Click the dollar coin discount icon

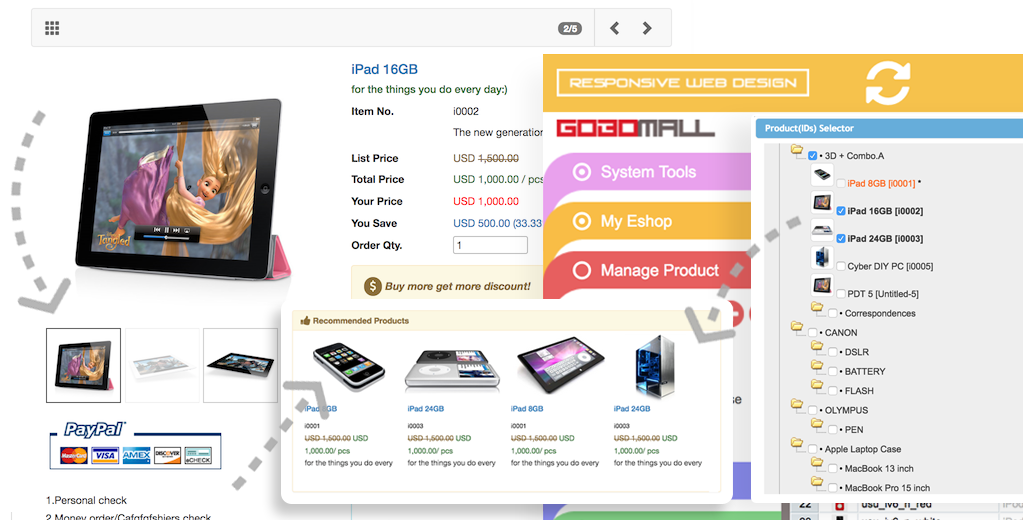tap(373, 286)
